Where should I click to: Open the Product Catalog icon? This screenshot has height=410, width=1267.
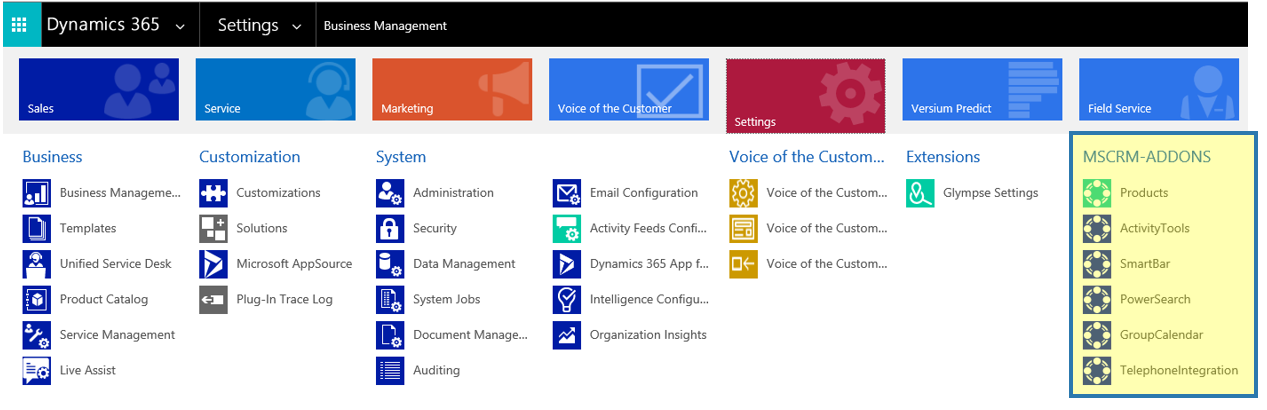36,300
